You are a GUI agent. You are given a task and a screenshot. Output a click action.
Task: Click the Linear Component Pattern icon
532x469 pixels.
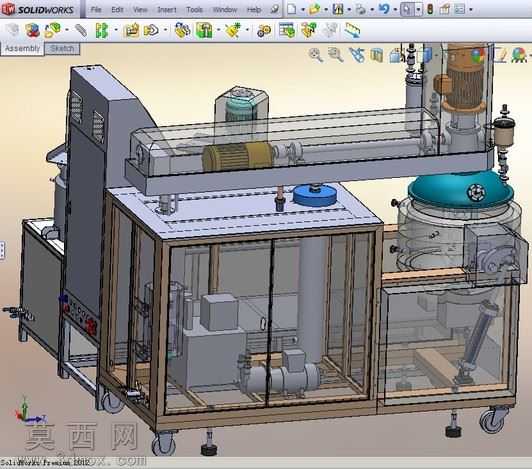[x=102, y=30]
